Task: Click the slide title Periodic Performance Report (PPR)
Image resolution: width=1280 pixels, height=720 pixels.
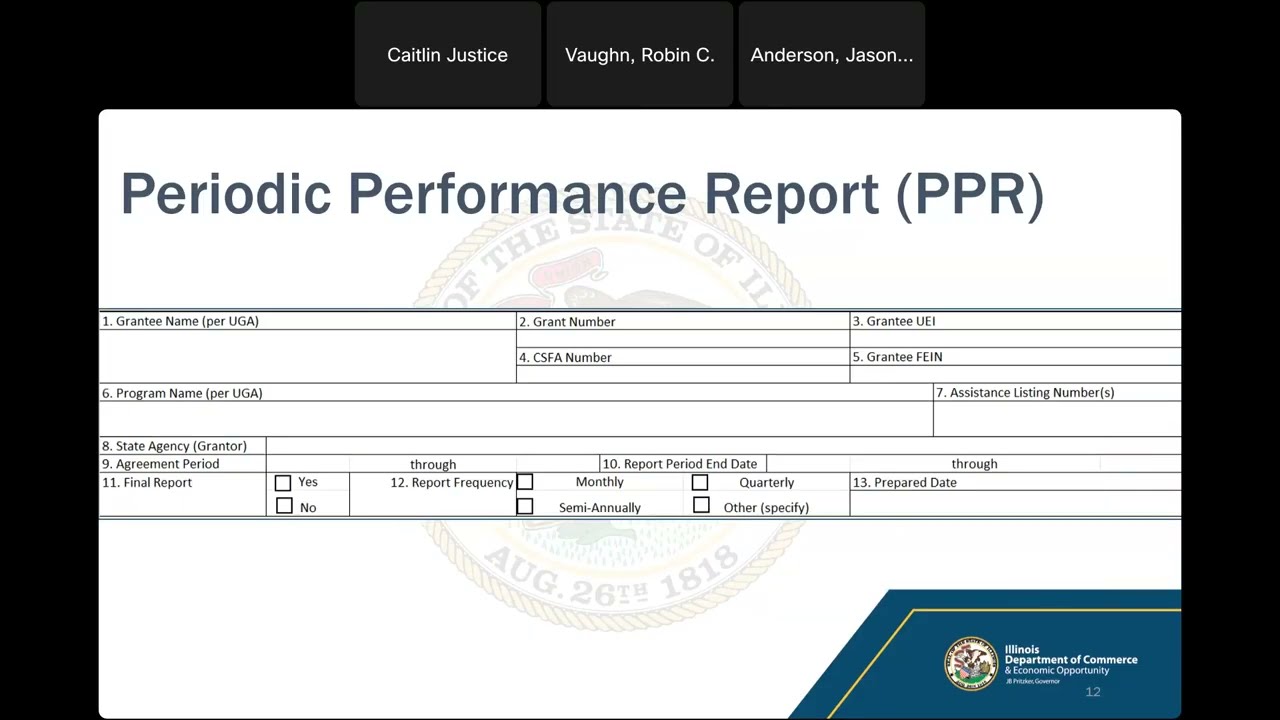Action: point(582,193)
